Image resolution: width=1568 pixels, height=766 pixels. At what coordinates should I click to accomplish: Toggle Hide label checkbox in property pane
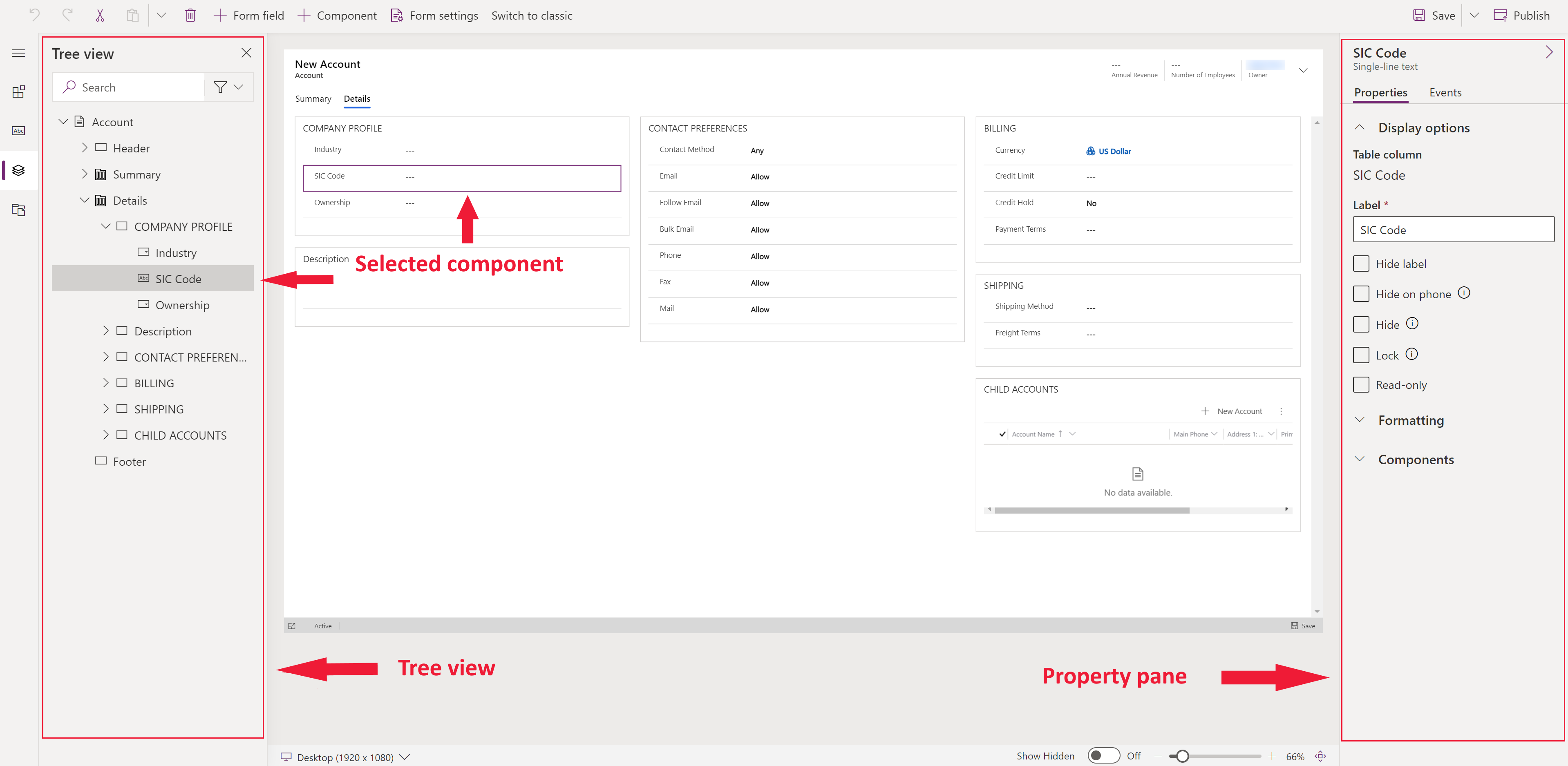[x=1362, y=263]
